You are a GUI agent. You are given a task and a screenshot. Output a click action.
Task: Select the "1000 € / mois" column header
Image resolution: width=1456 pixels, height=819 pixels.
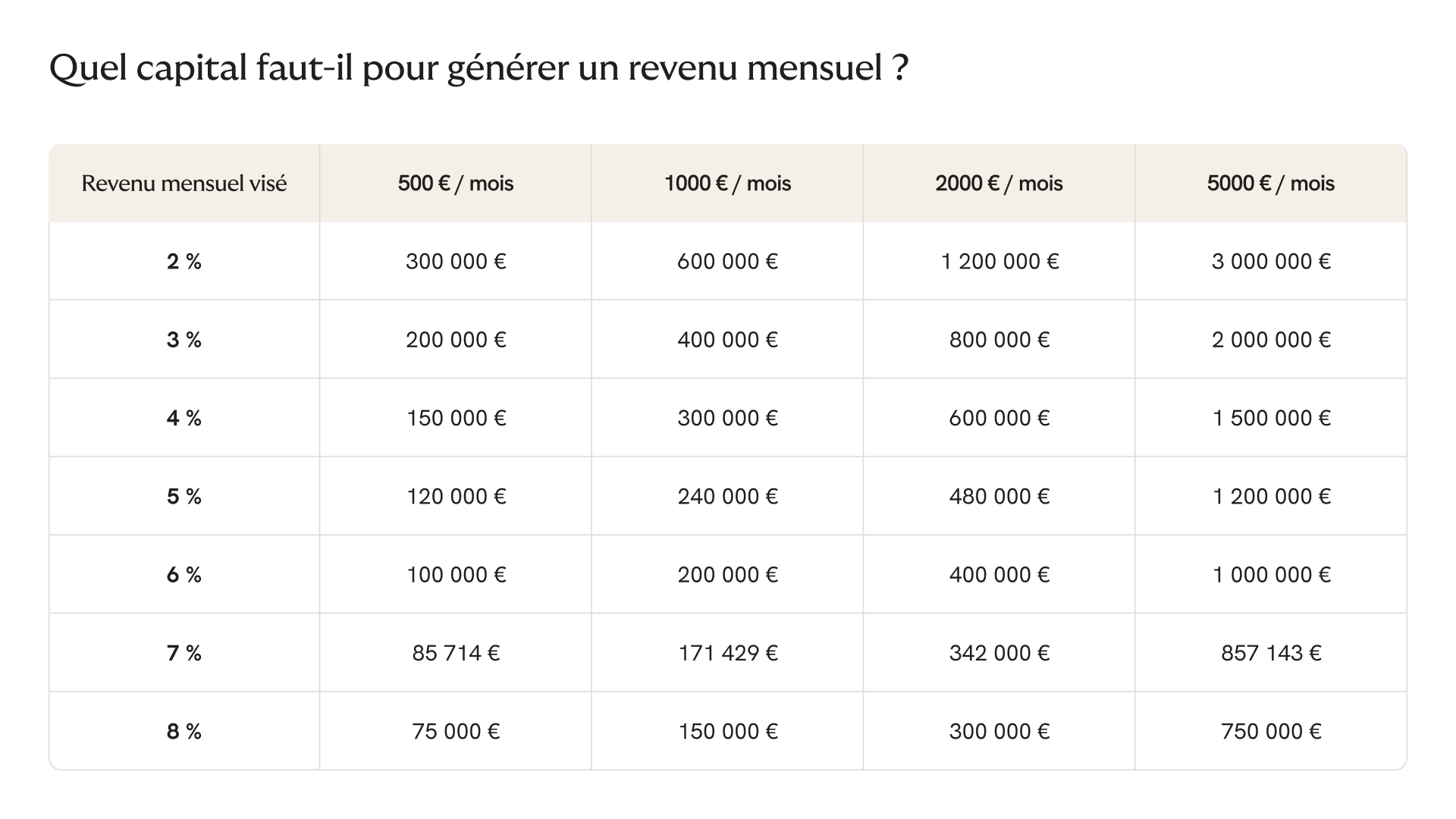pyautogui.click(x=727, y=184)
